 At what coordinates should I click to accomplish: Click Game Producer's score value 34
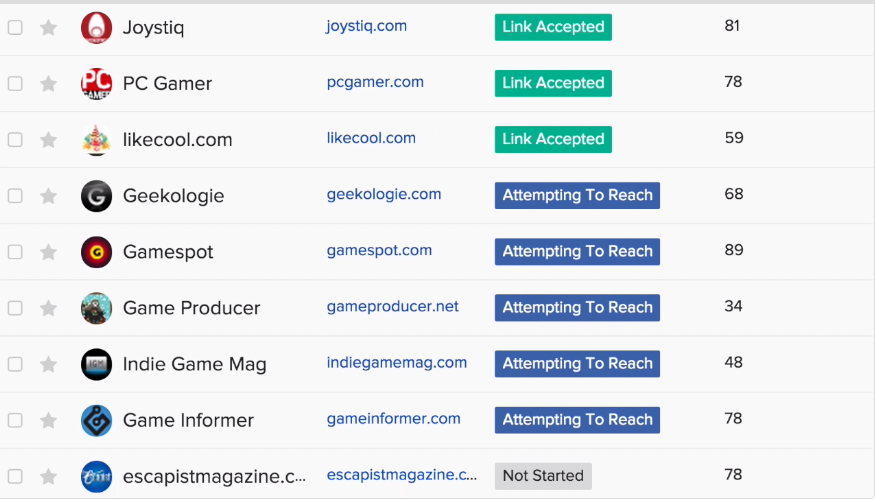(x=733, y=306)
